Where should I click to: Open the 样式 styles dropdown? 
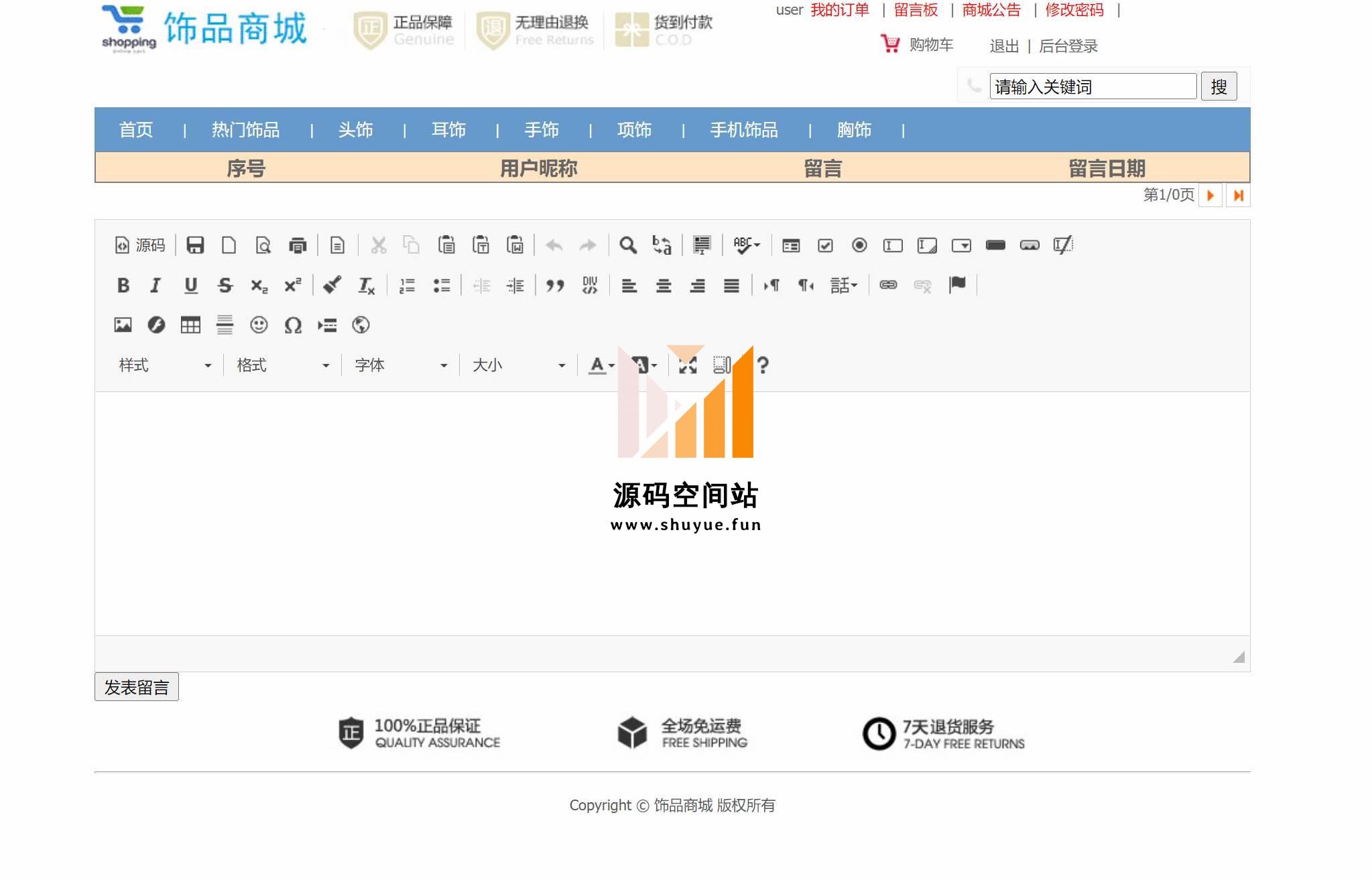pos(165,365)
